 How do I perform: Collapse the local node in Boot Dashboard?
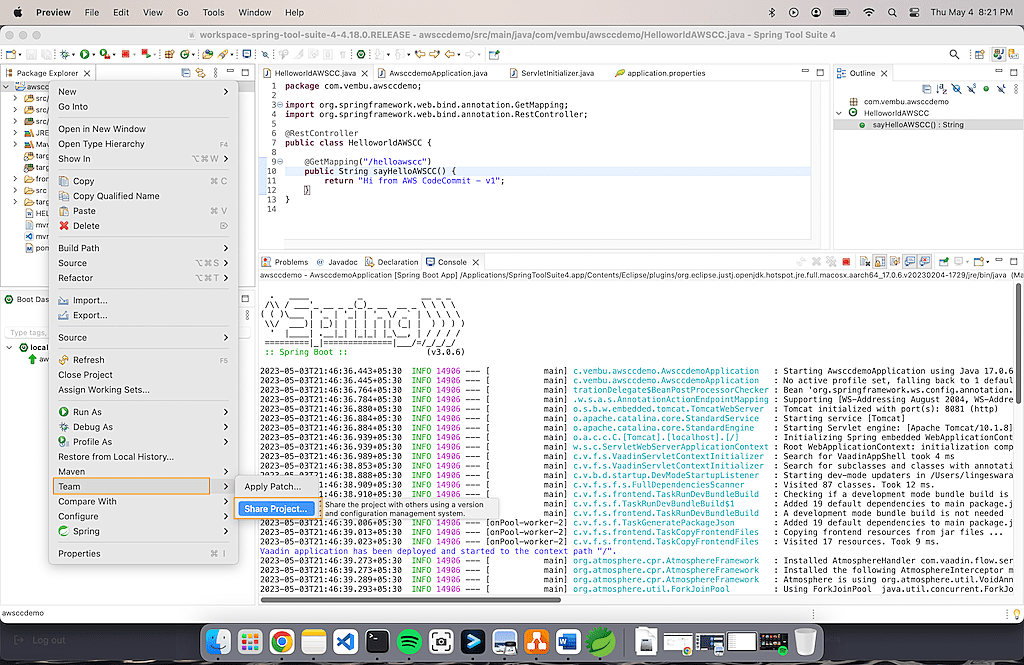tap(9, 348)
